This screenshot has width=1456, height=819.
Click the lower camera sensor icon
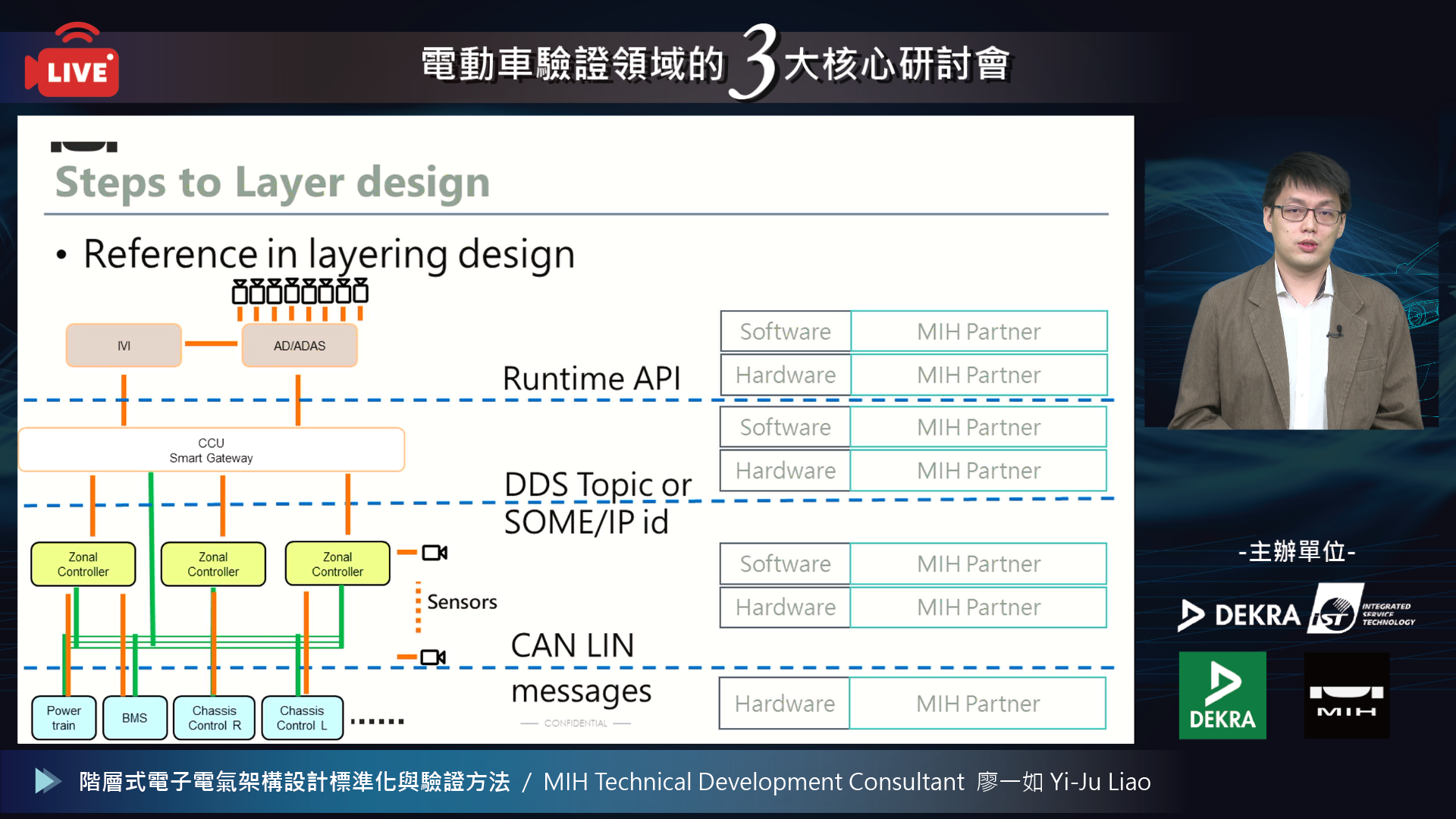tap(433, 657)
